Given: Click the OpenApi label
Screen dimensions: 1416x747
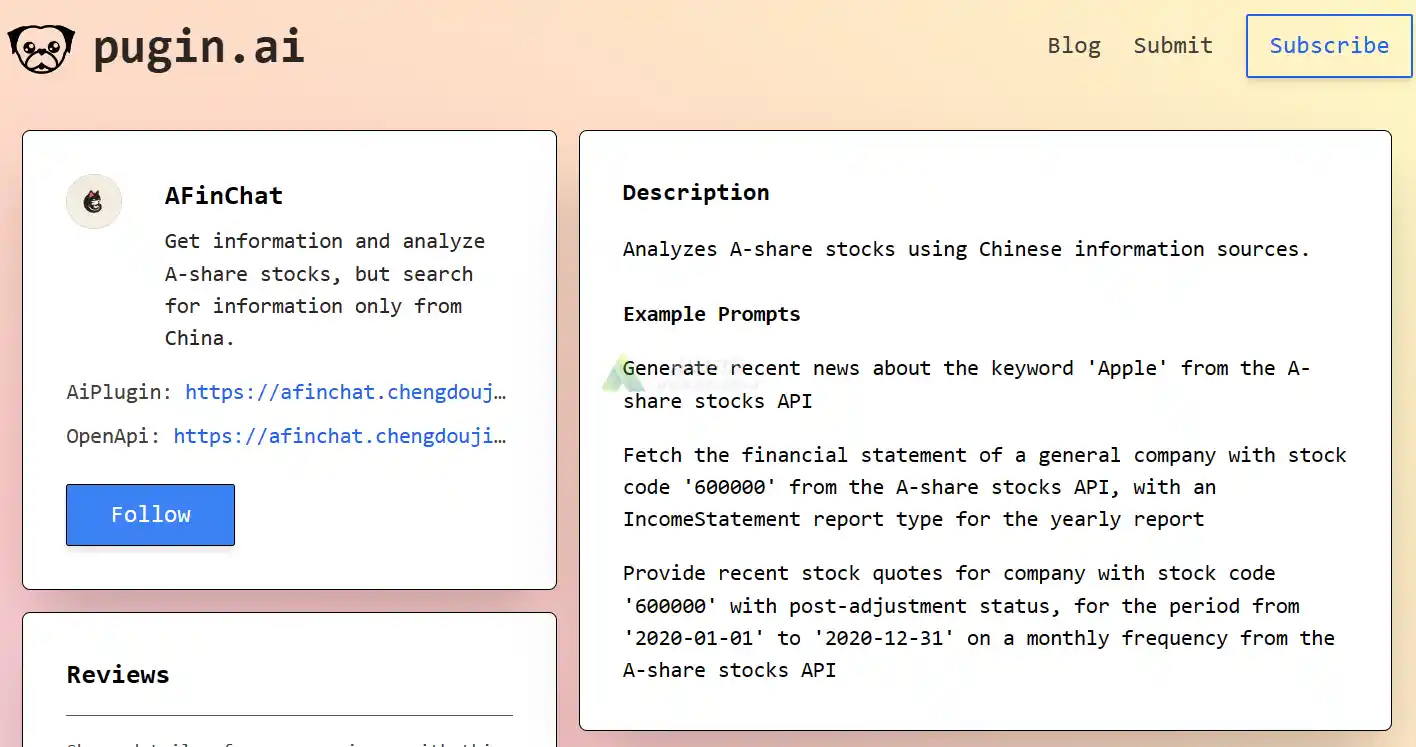Looking at the screenshot, I should click(114, 436).
